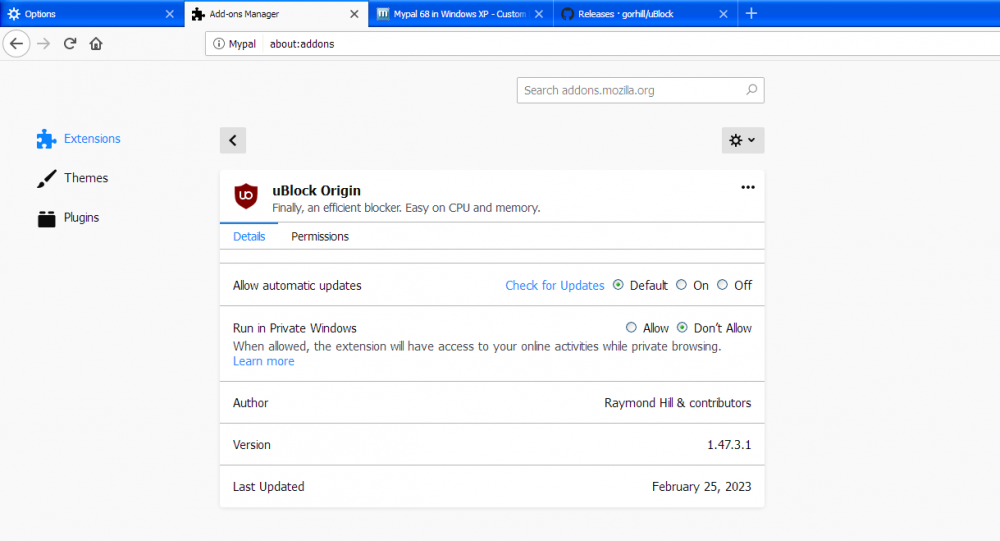This screenshot has width=1000, height=541.
Task: Reload the current page
Action: pyautogui.click(x=70, y=44)
